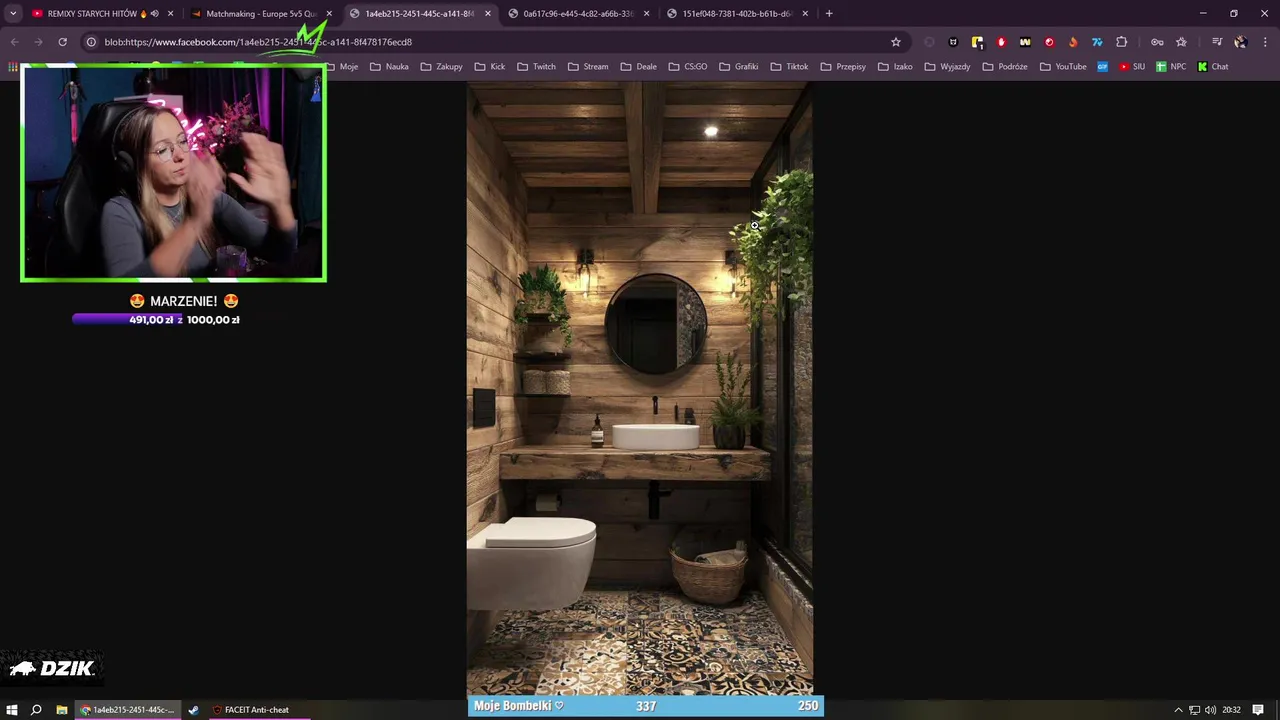Viewport: 1280px width, 720px height.
Task: Open the Moje bookmarks folder
Action: 341,67
